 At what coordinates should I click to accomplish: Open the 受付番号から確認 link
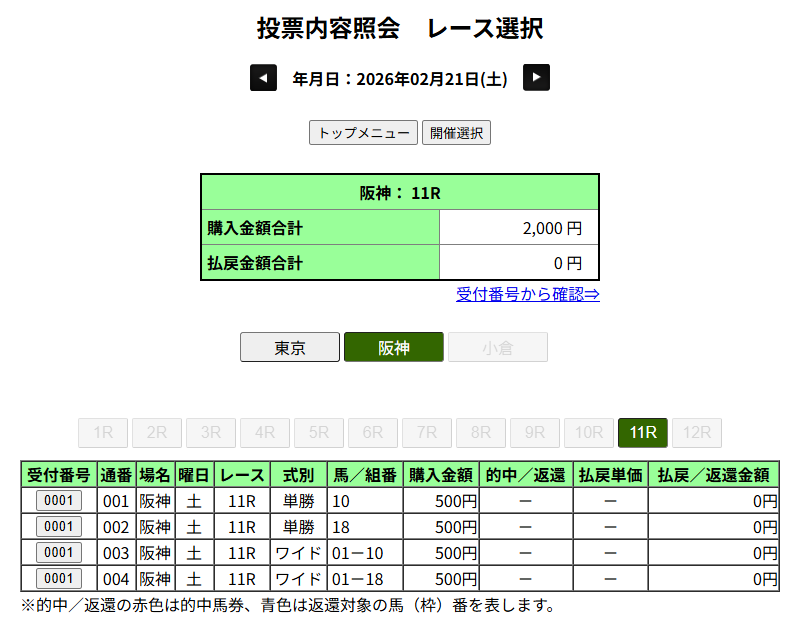pos(527,294)
